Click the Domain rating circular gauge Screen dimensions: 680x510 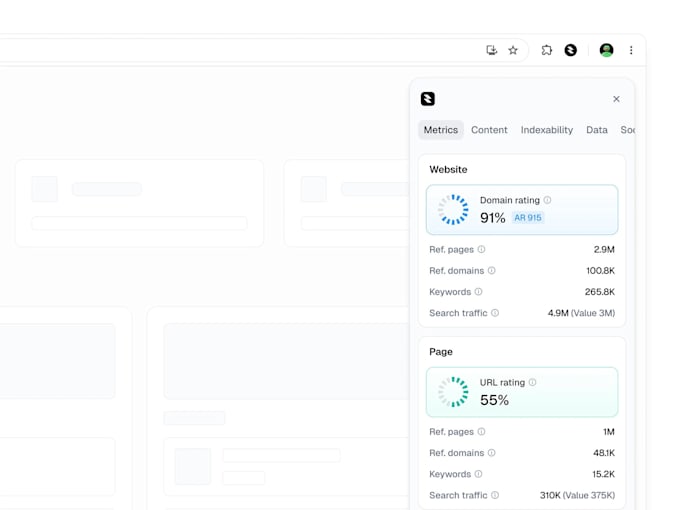point(453,209)
